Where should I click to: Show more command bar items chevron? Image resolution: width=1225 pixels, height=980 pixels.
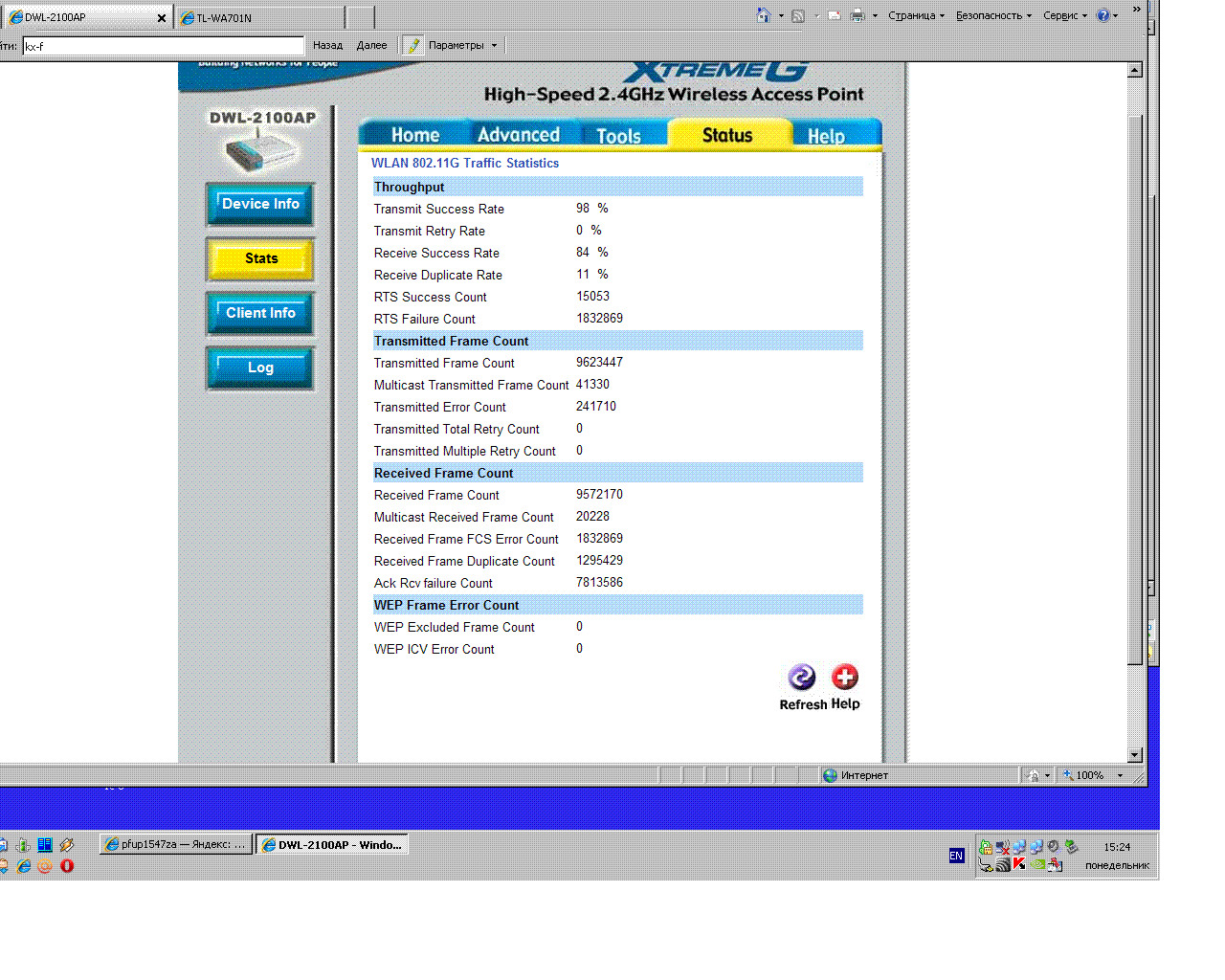click(x=1137, y=10)
